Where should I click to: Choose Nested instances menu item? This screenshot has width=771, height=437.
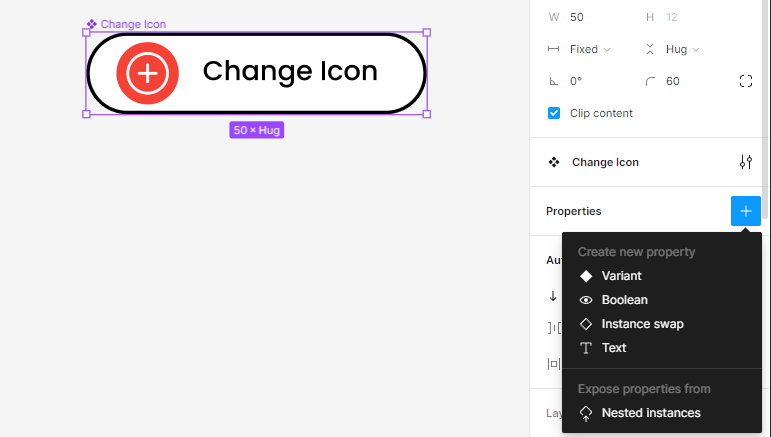coord(650,413)
